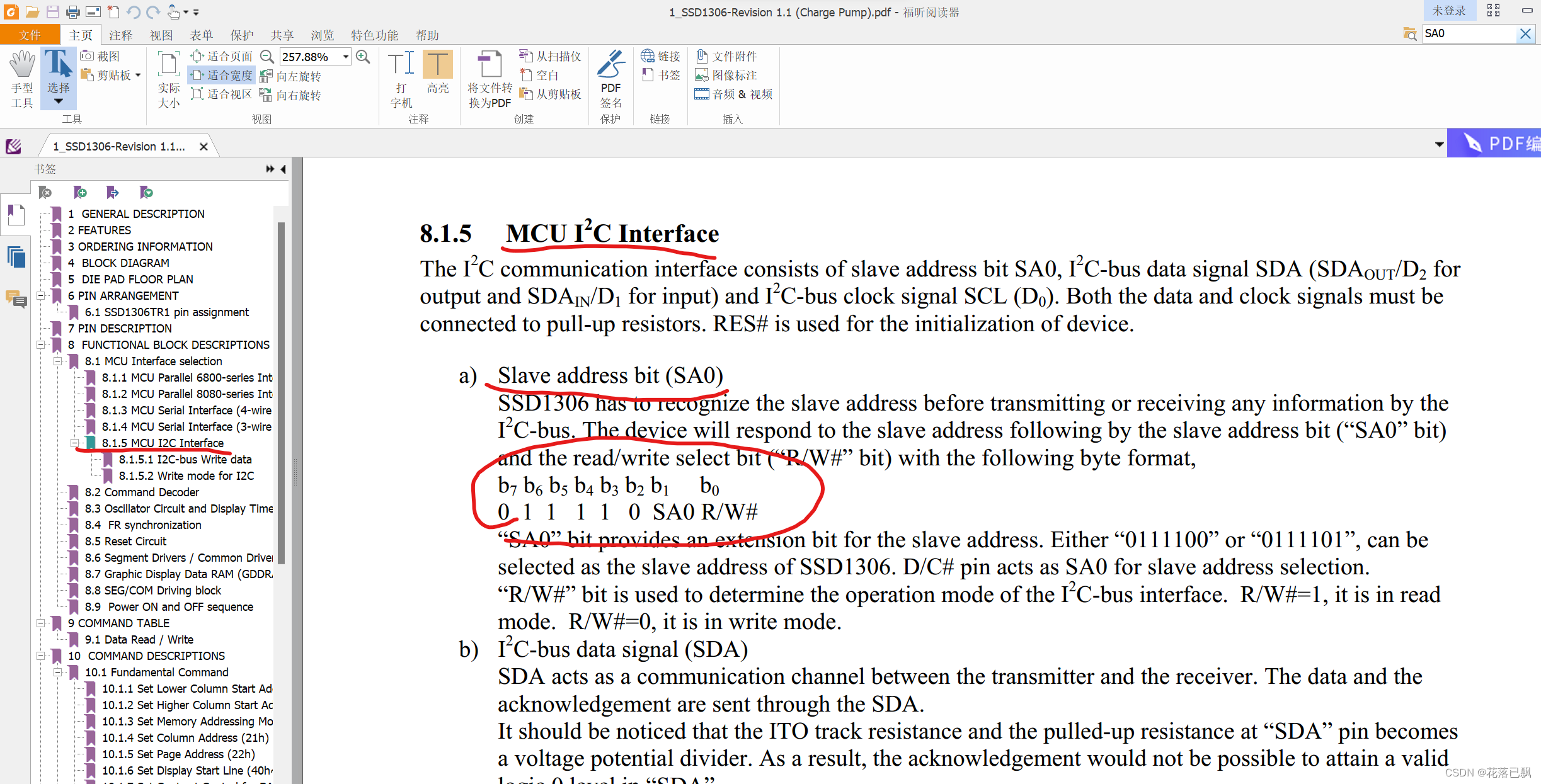
Task: Click the Print icon in quick access toolbar
Action: (73, 12)
